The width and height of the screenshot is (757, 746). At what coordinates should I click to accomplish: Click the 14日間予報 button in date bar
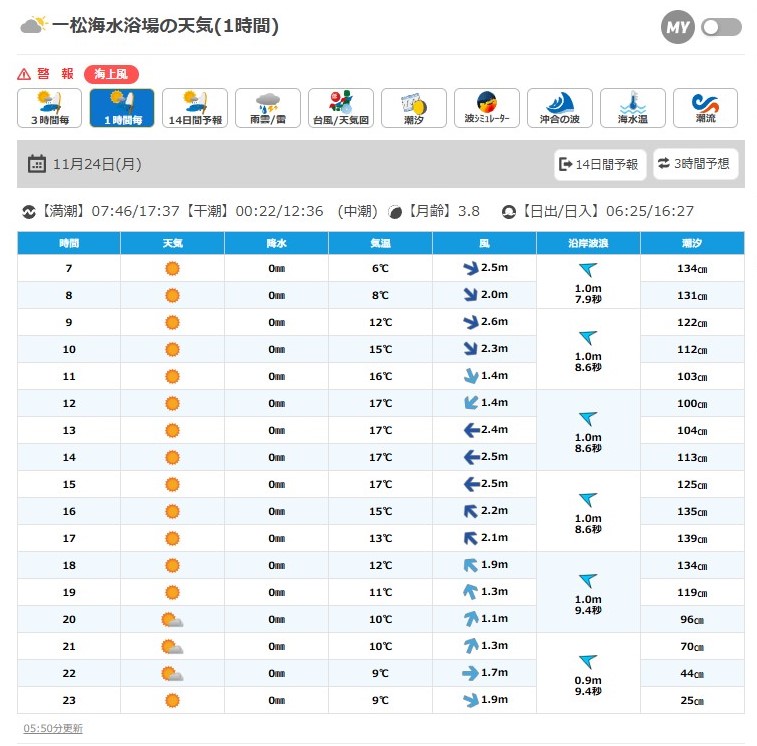600,164
